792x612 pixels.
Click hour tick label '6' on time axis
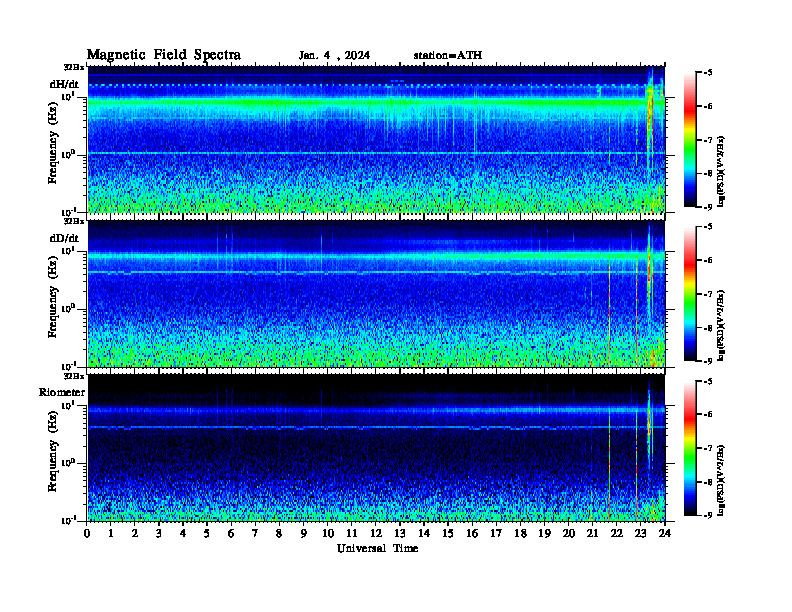click(231, 533)
